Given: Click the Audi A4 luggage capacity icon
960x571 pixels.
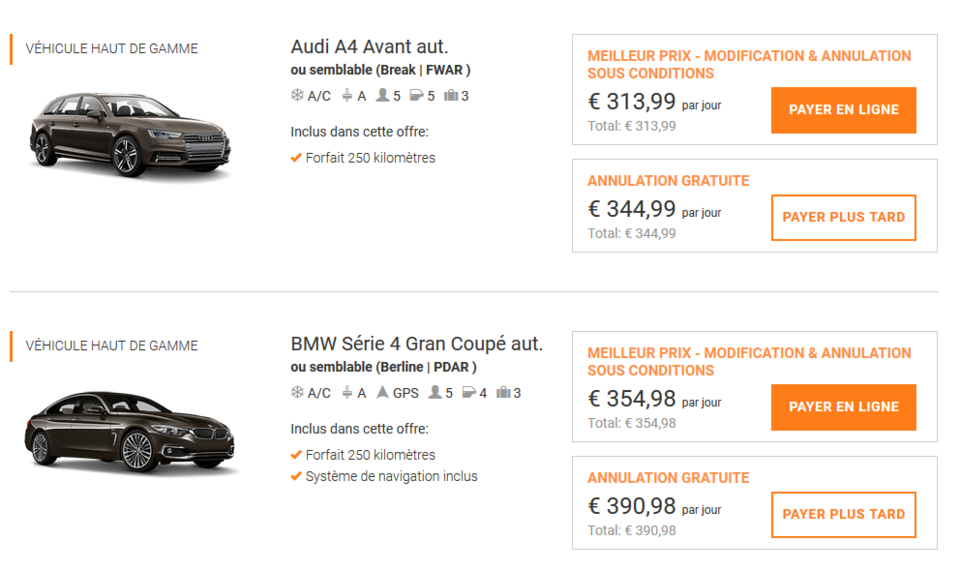Looking at the screenshot, I should pyautogui.click(x=451, y=96).
